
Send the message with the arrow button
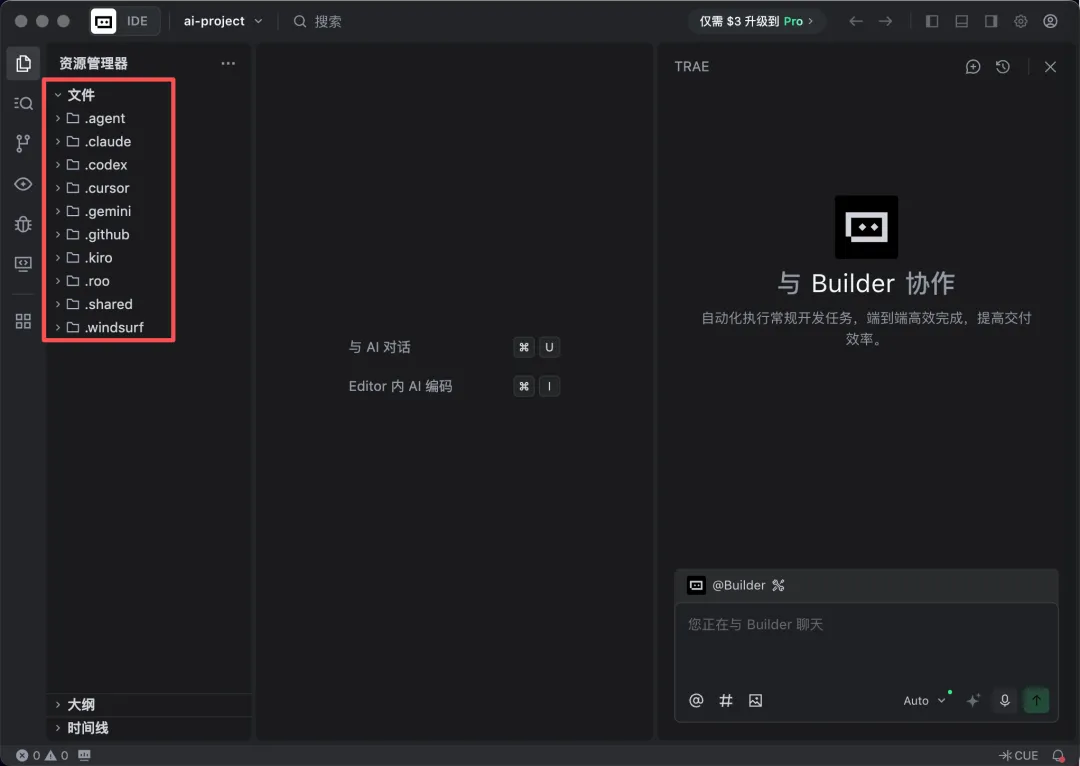pyautogui.click(x=1037, y=701)
